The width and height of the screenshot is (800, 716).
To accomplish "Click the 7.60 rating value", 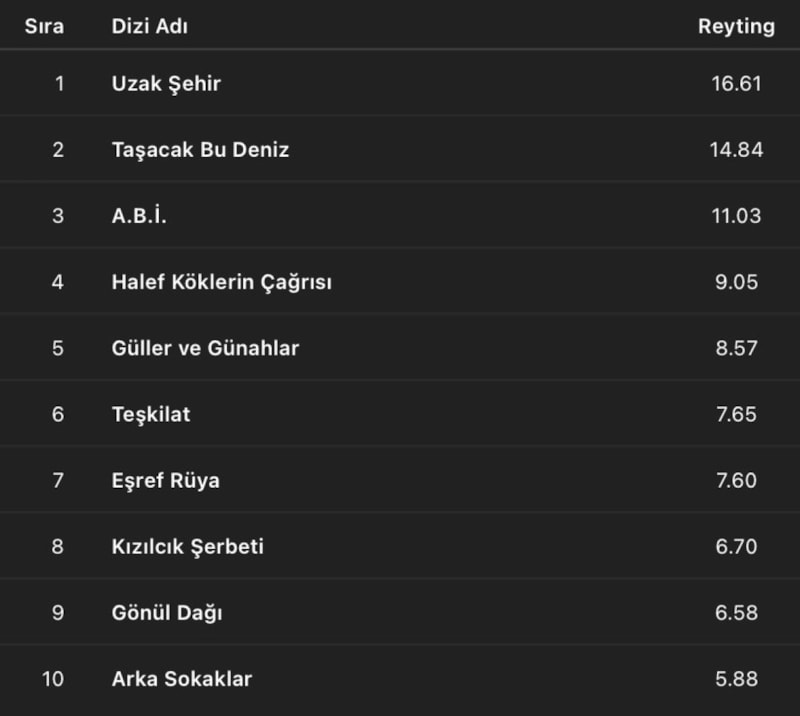I will [738, 480].
